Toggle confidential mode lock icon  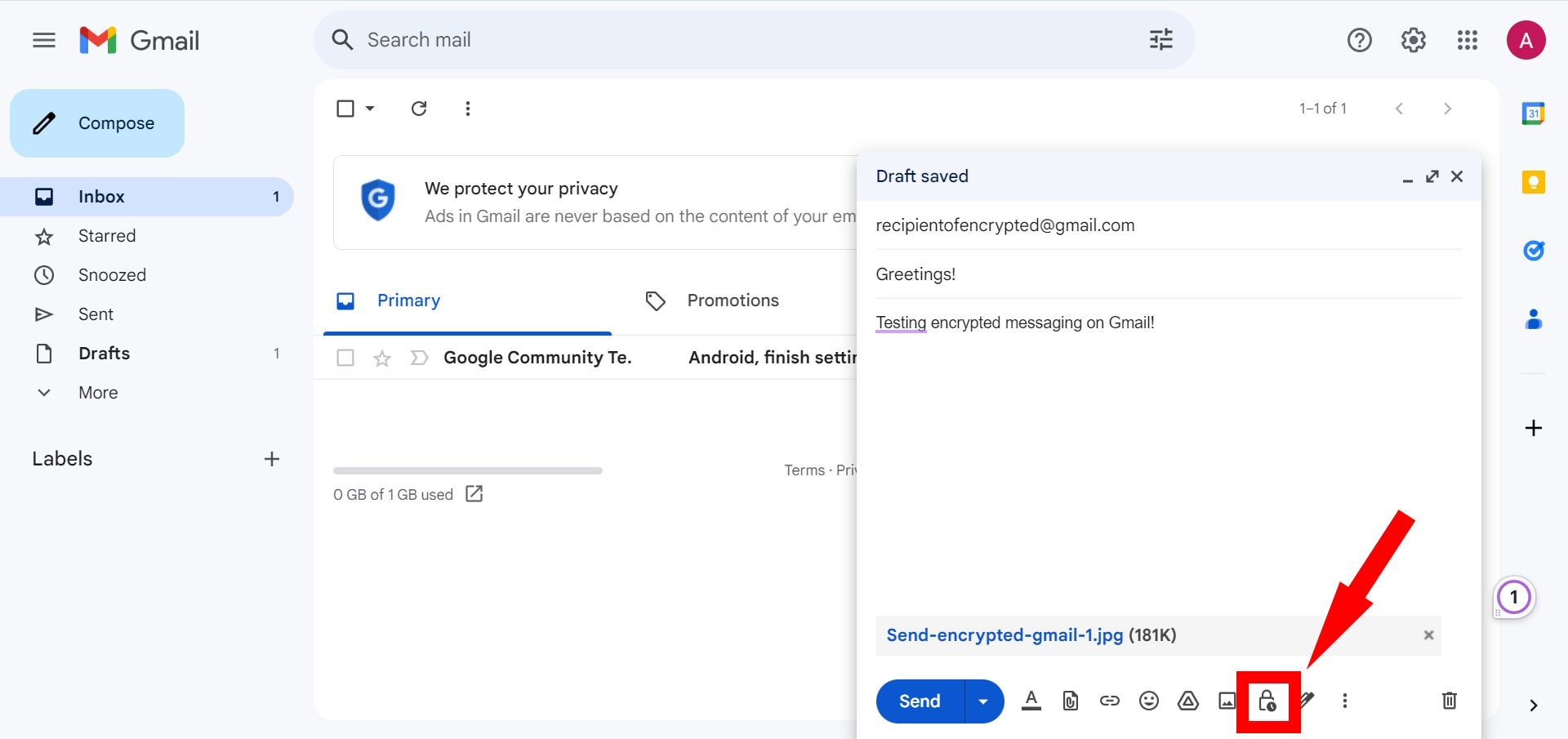pyautogui.click(x=1267, y=701)
